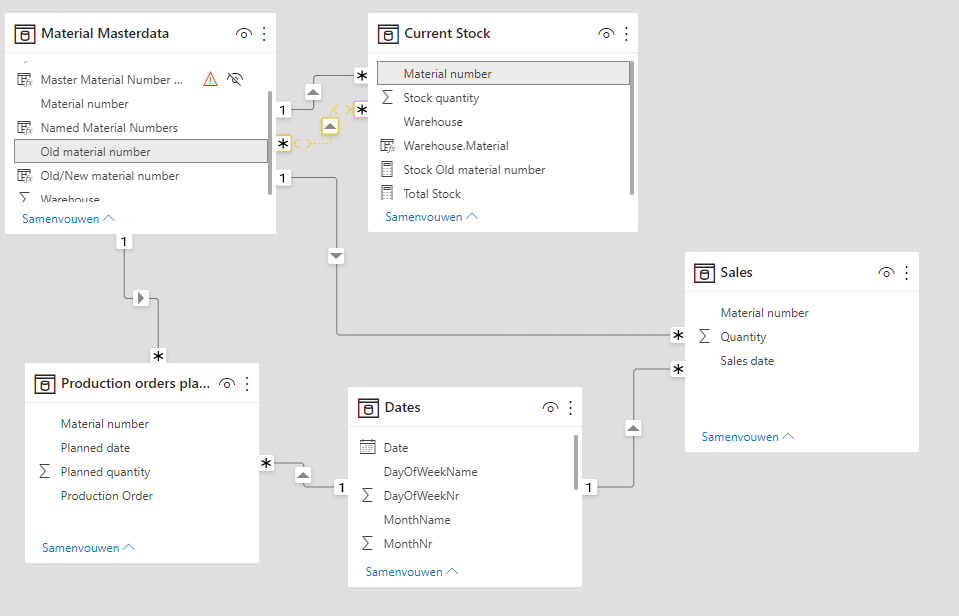This screenshot has height=616, width=959.
Task: Click the calculated column icon beside Warehouse.Material
Action: click(x=388, y=146)
